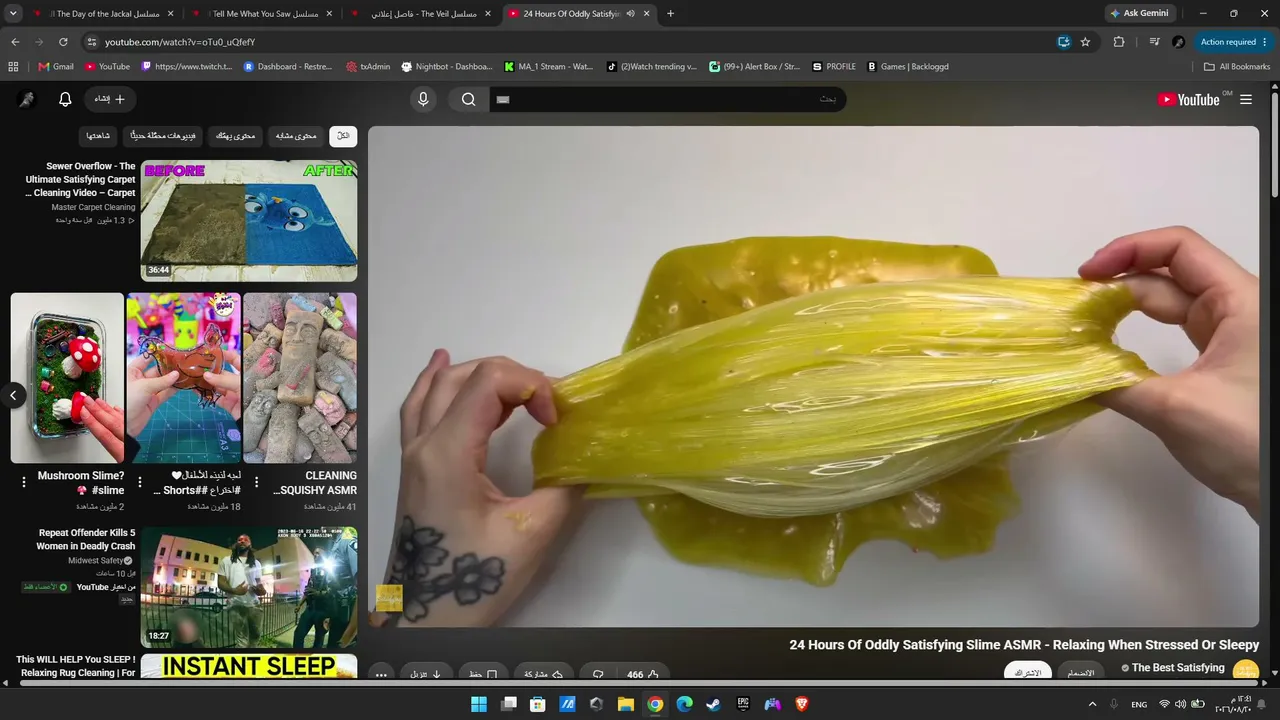Expand the Chrome tab search dropdown

pos(13,14)
